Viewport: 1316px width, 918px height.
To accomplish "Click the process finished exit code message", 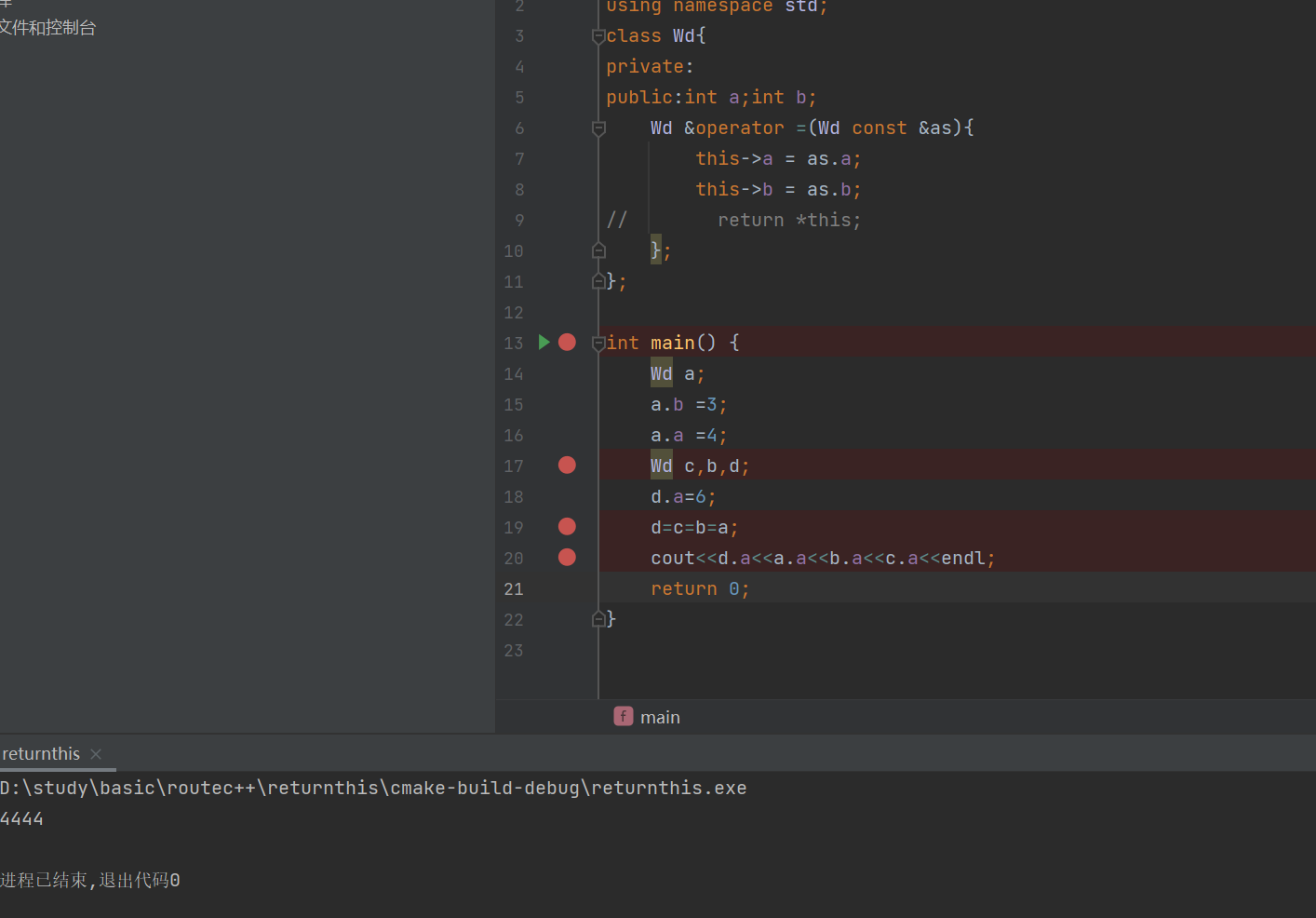I will (x=90, y=880).
